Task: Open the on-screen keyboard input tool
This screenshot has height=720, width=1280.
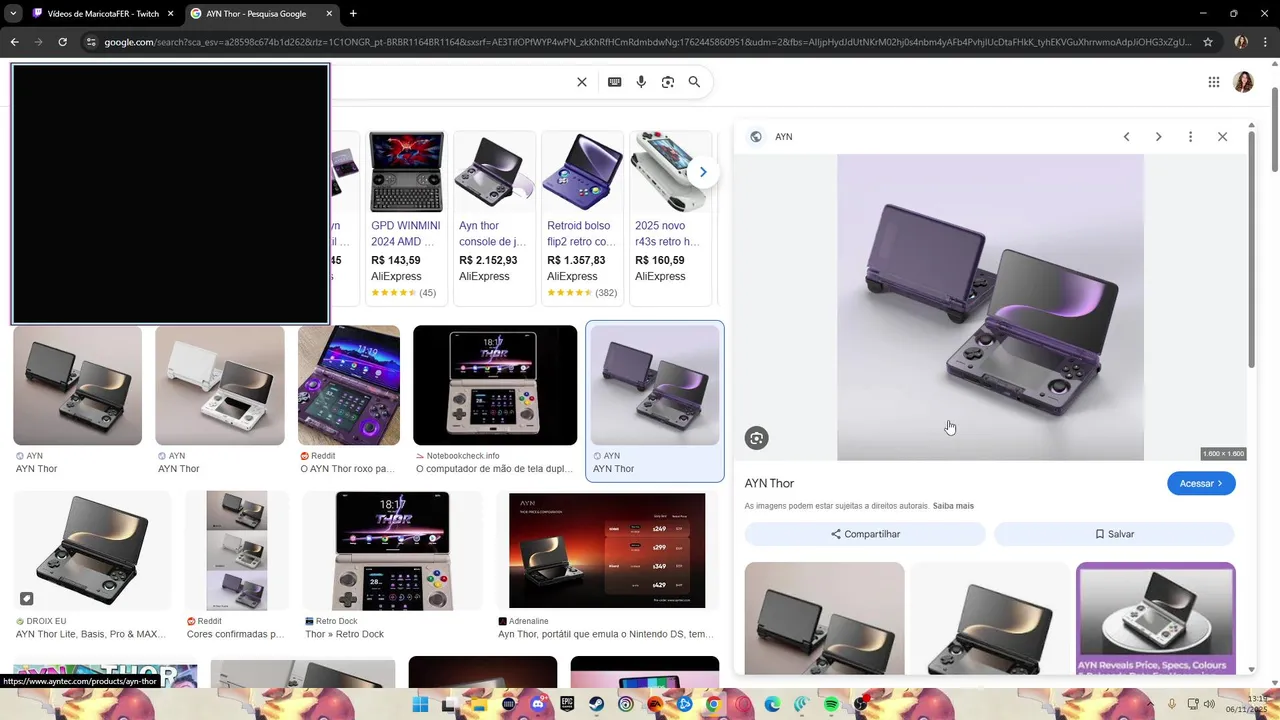Action: tap(615, 82)
